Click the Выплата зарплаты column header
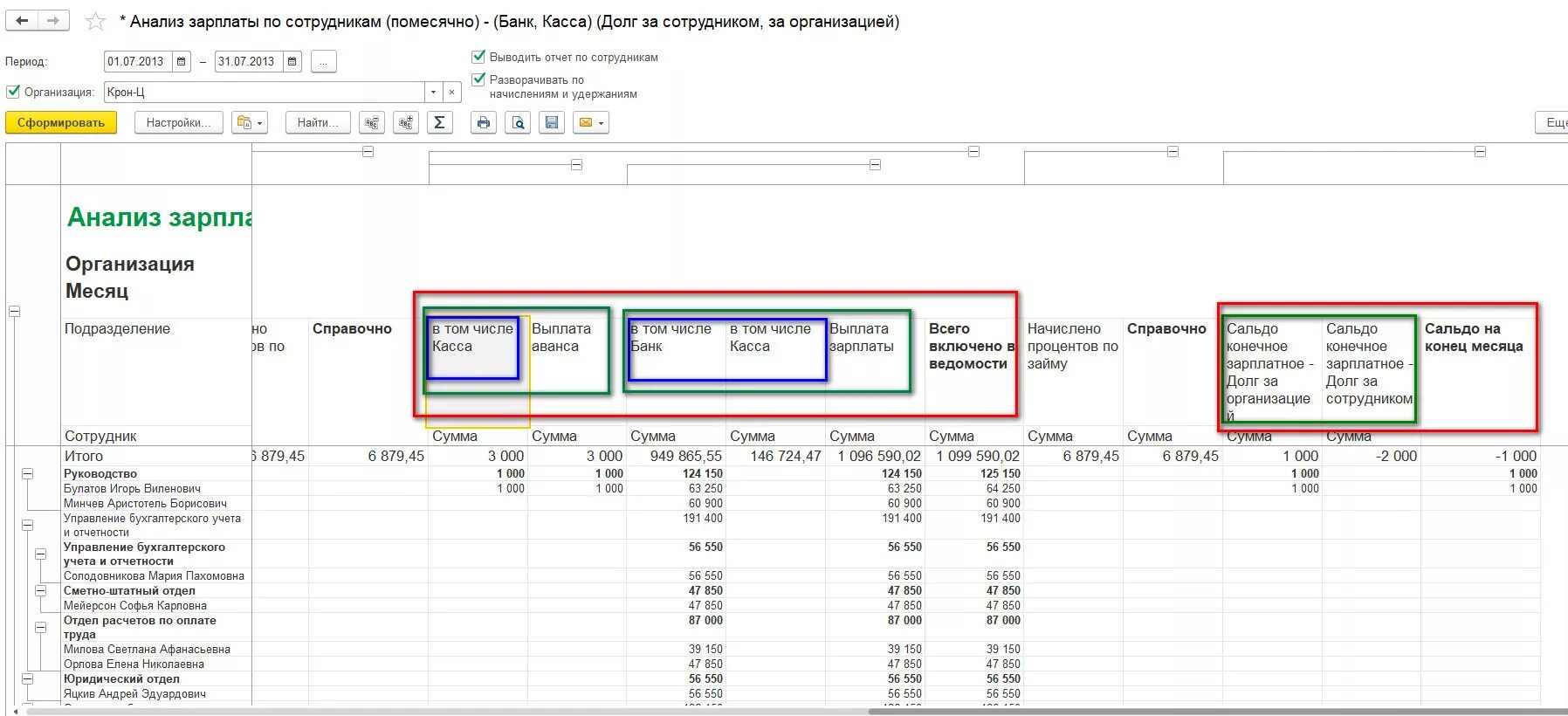 [x=875, y=372]
